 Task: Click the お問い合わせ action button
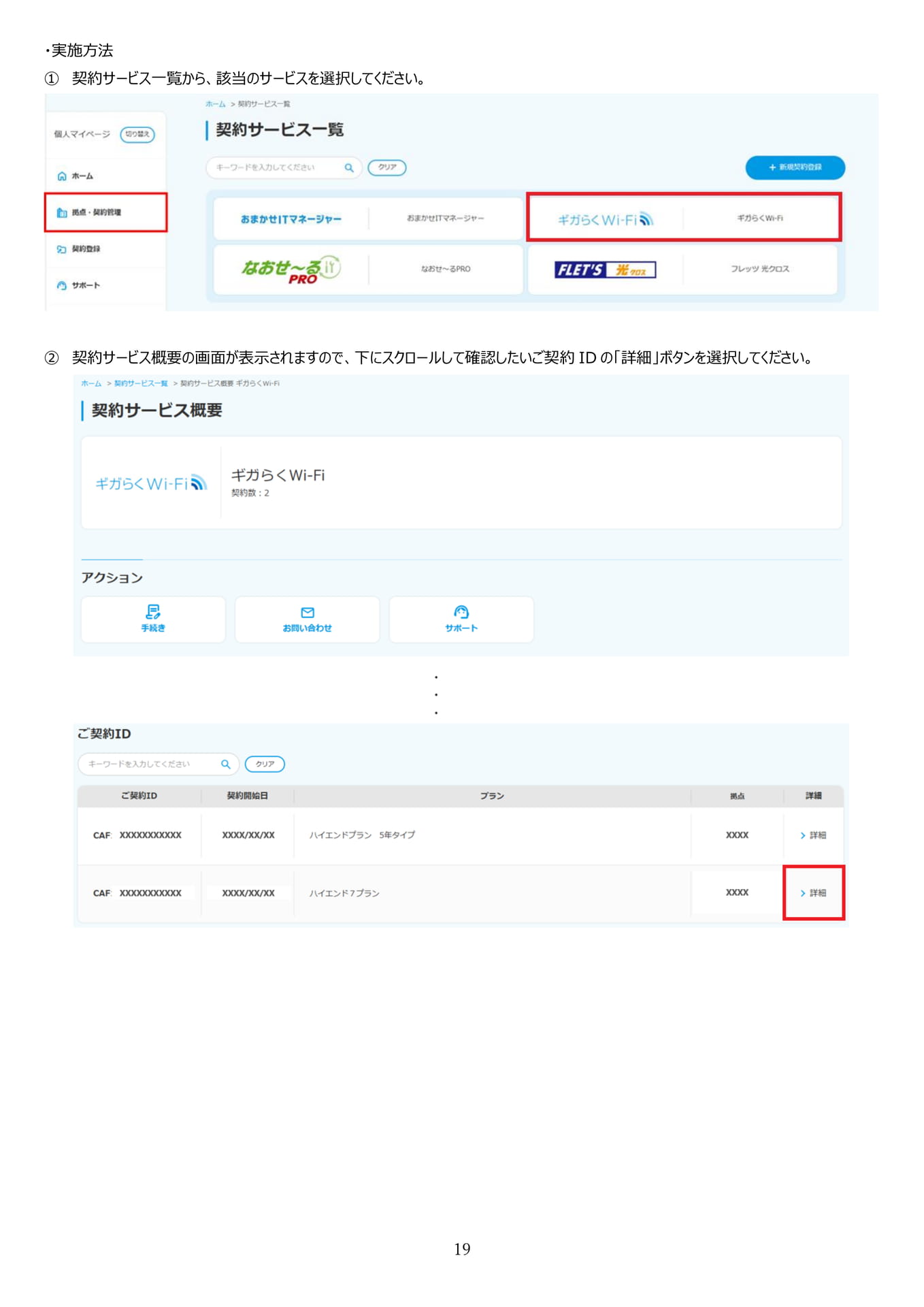(308, 619)
